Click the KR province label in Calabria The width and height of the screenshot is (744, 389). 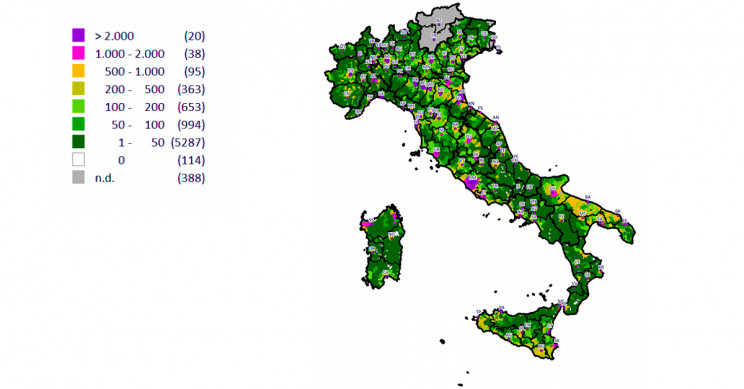pyautogui.click(x=601, y=268)
